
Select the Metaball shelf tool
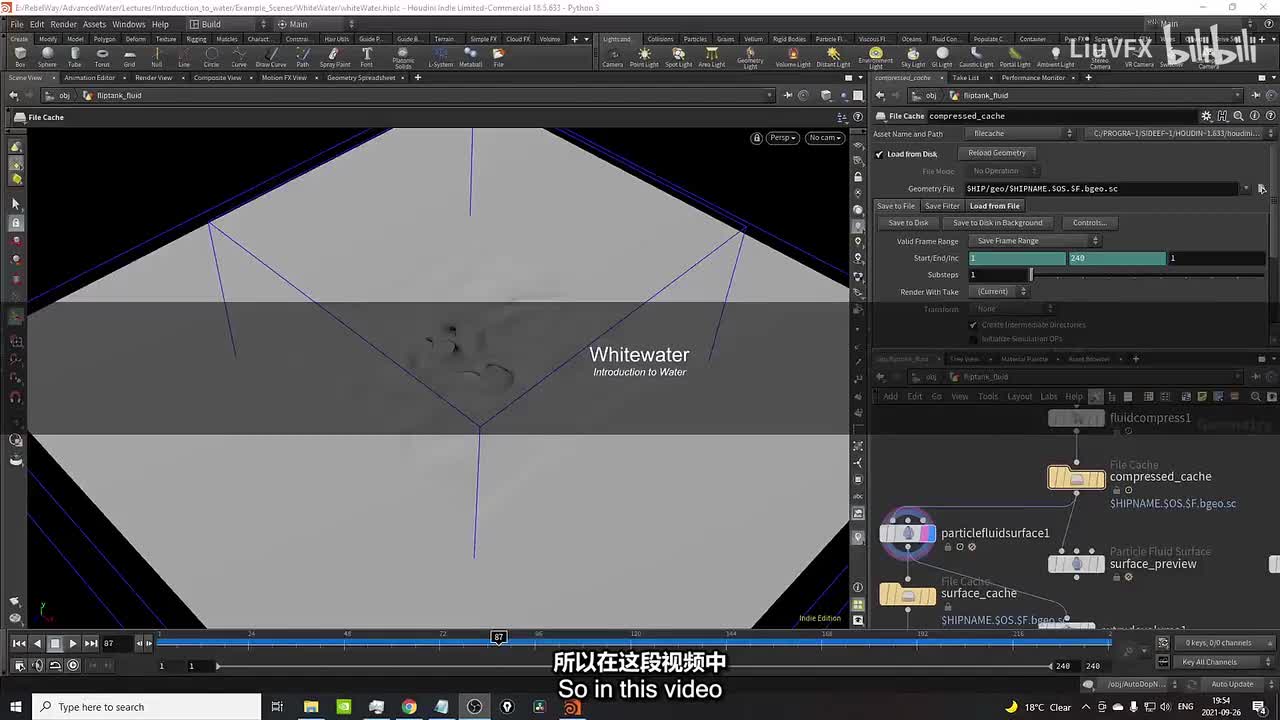pos(470,57)
